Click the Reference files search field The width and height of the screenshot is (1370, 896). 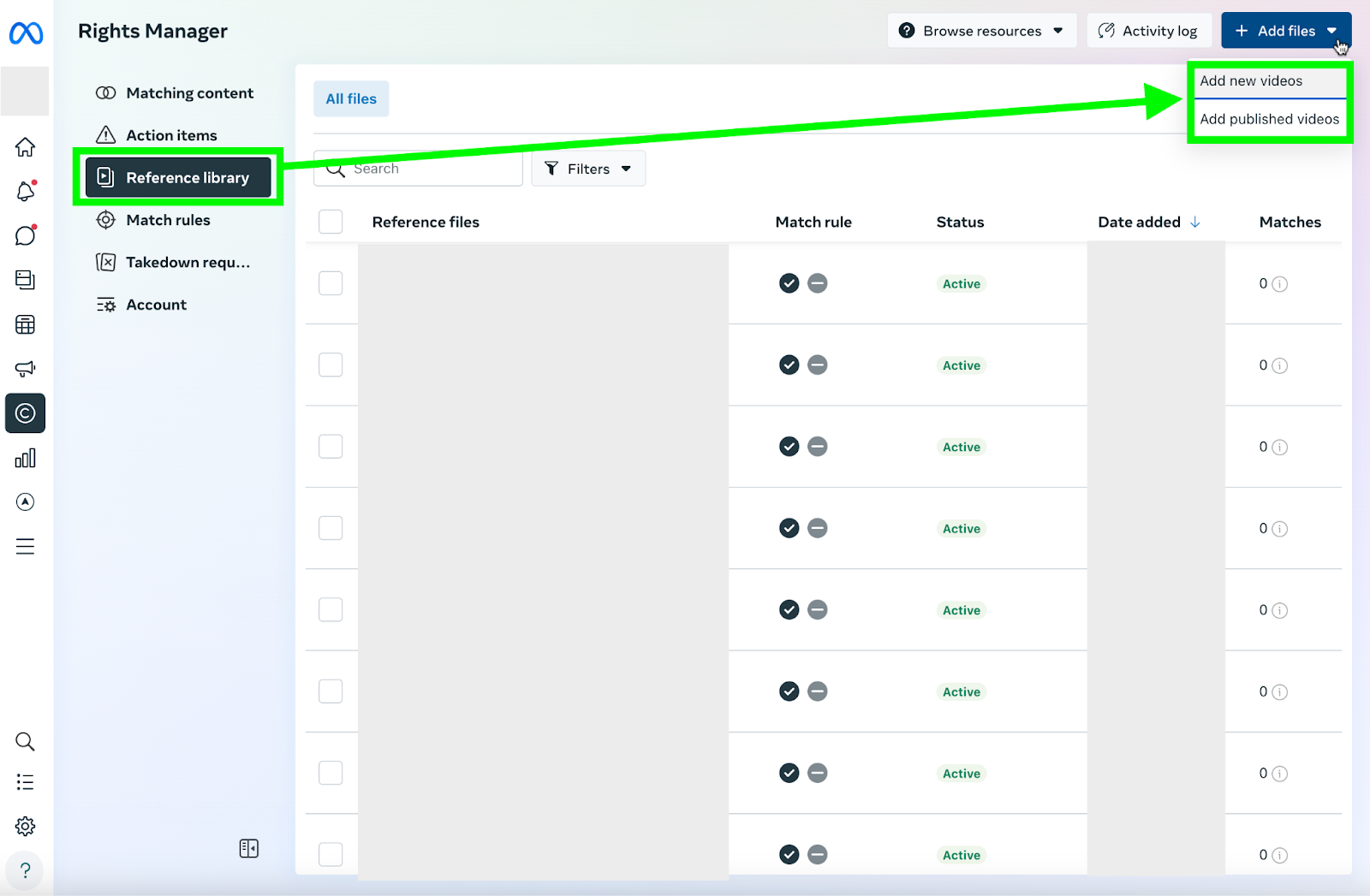(x=418, y=169)
